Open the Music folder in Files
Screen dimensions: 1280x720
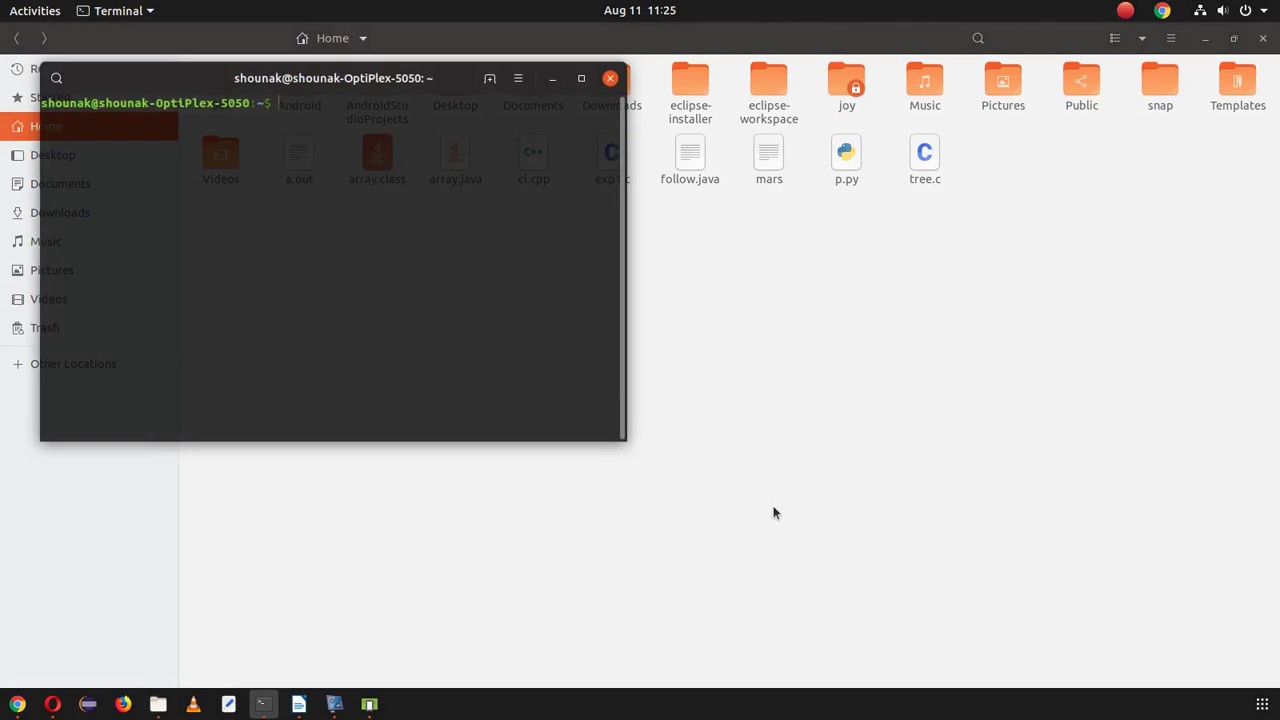click(x=925, y=87)
